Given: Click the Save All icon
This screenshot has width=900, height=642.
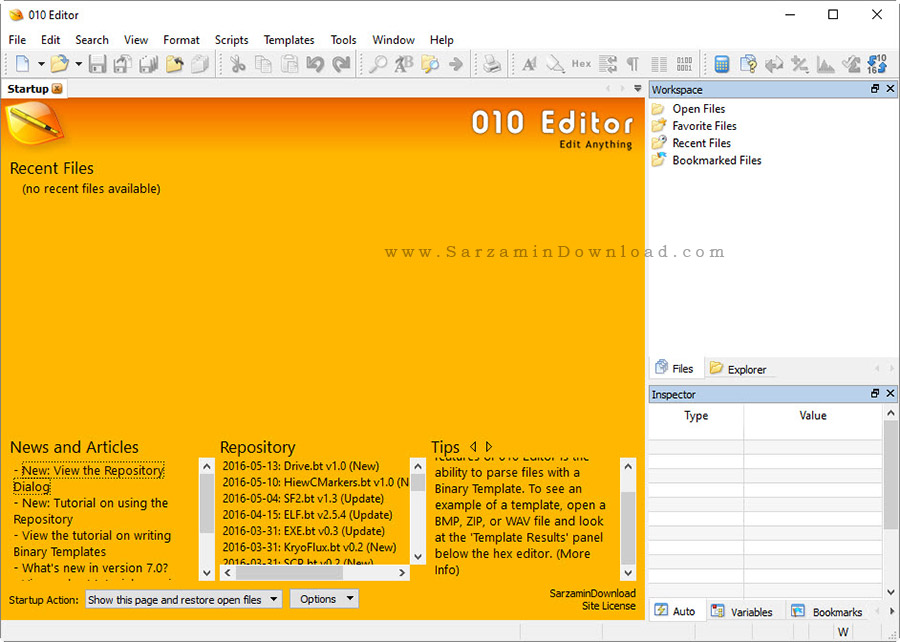Looking at the screenshot, I should coord(148,64).
